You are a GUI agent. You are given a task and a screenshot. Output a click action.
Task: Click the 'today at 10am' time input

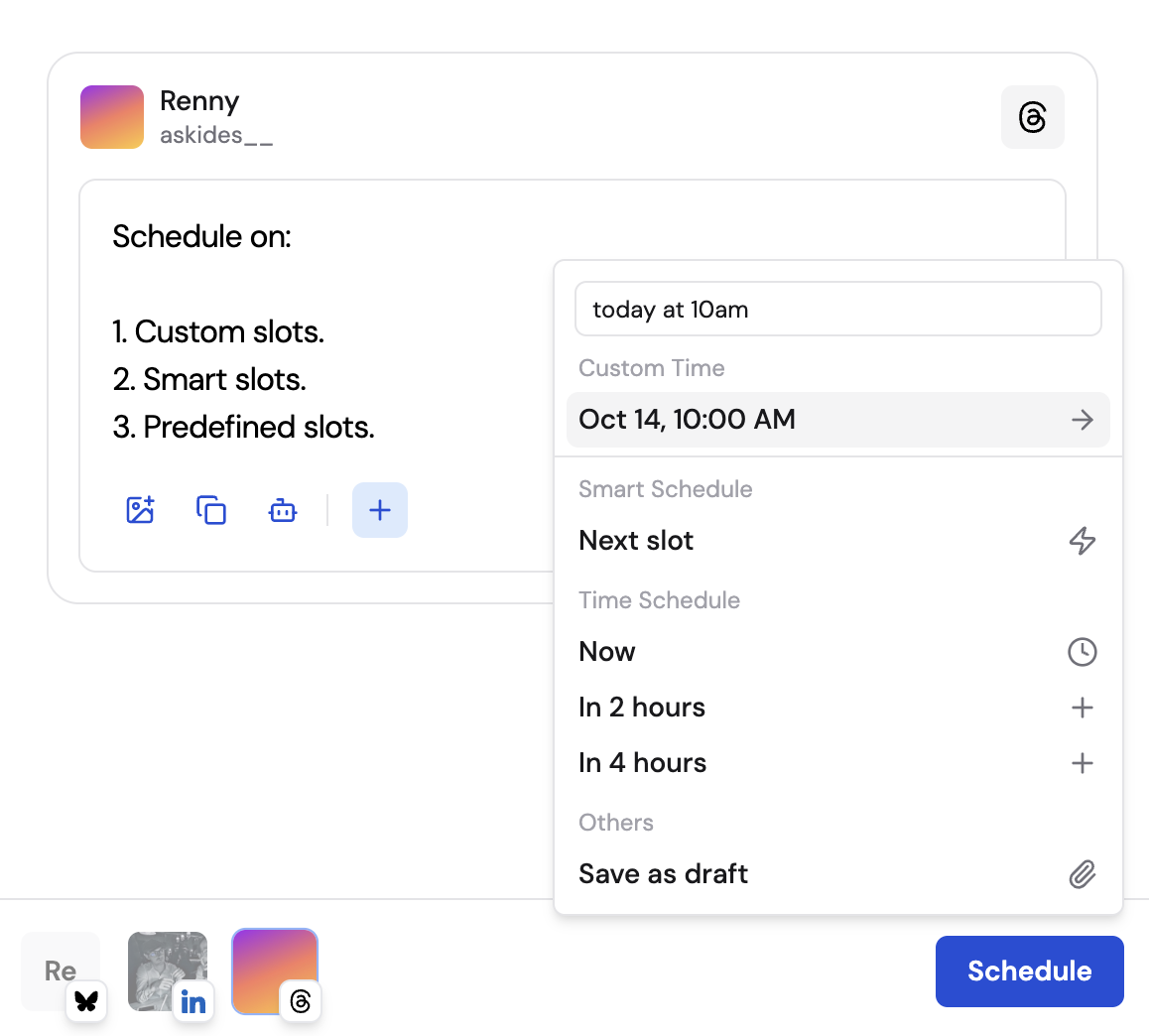tap(837, 310)
